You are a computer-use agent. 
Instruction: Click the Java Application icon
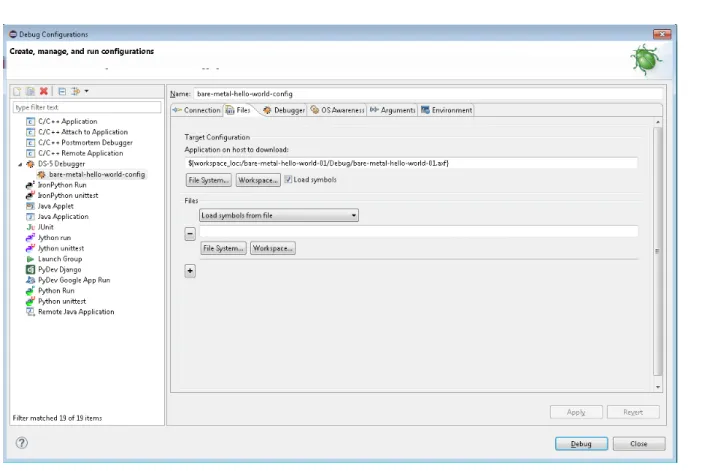(30, 217)
